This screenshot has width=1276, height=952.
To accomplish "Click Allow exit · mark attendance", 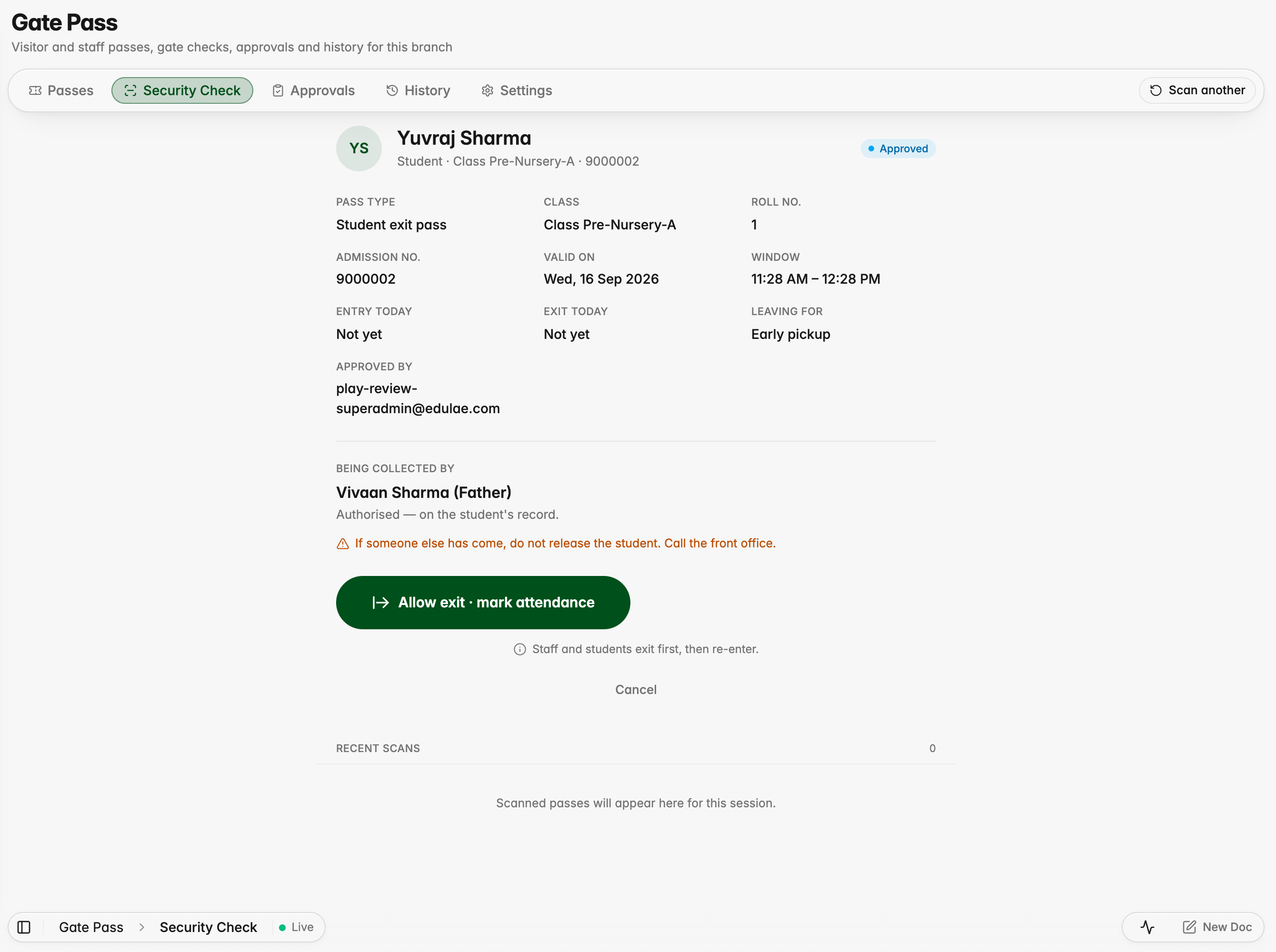I will (x=483, y=603).
